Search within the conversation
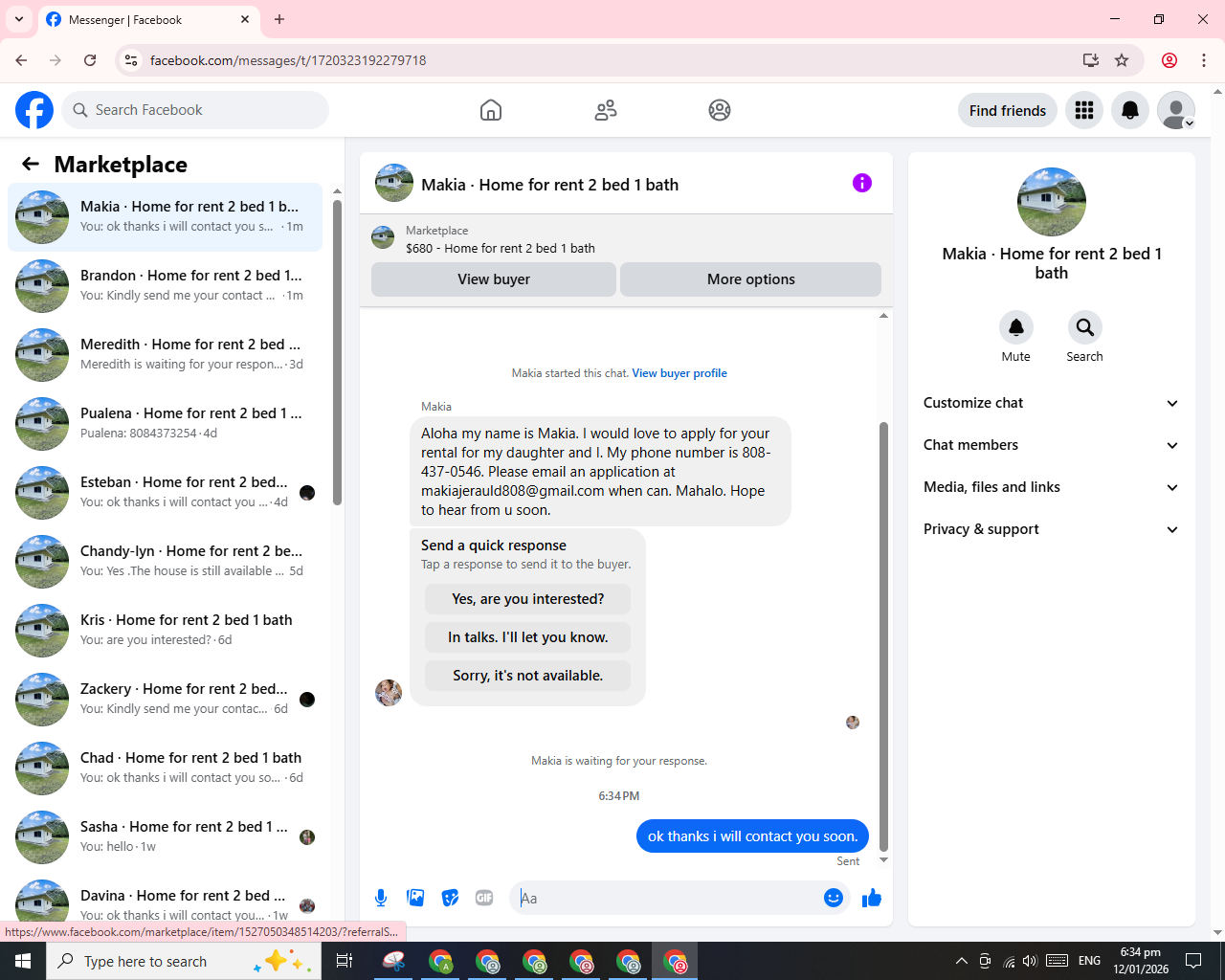1225x980 pixels. [1085, 327]
